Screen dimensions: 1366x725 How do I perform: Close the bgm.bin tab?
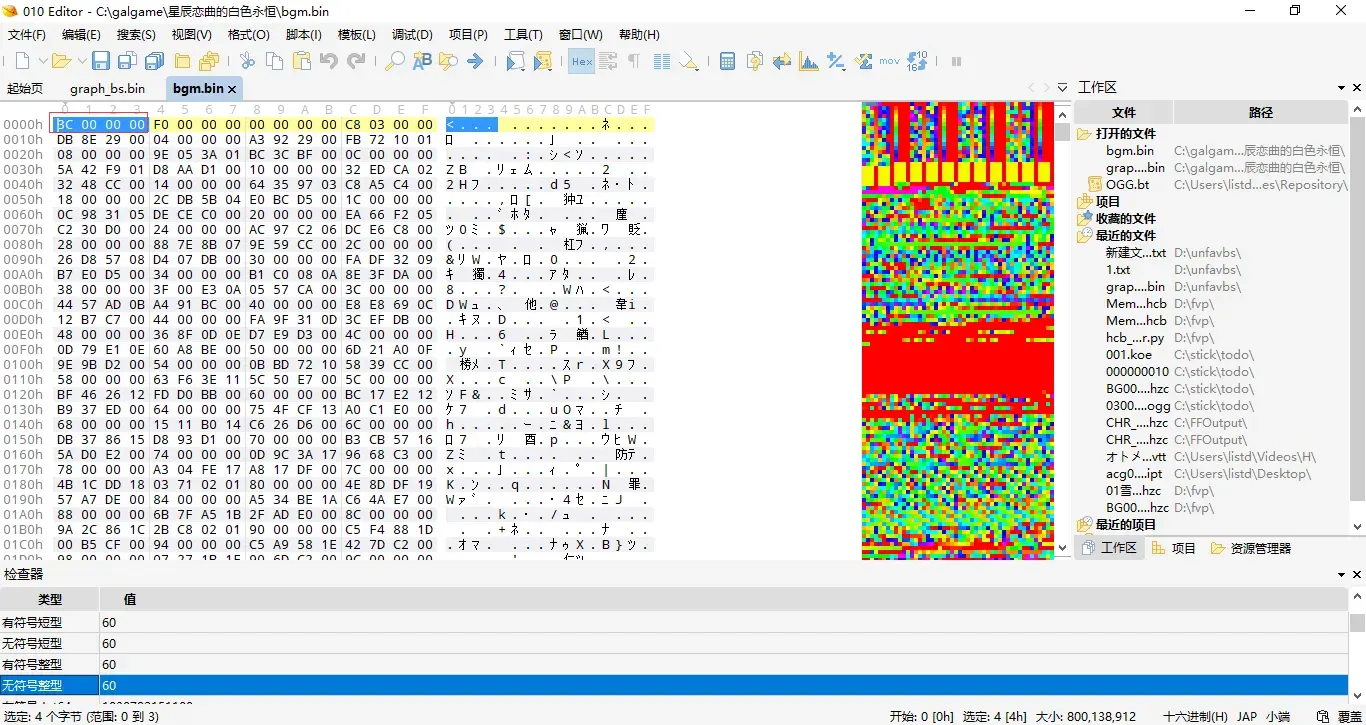(x=232, y=89)
